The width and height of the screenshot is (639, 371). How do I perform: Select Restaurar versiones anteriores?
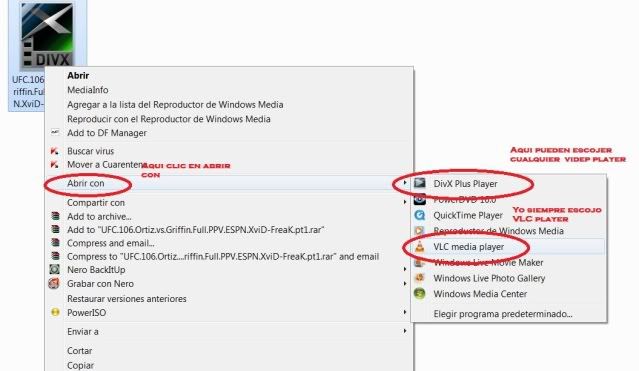click(x=127, y=299)
